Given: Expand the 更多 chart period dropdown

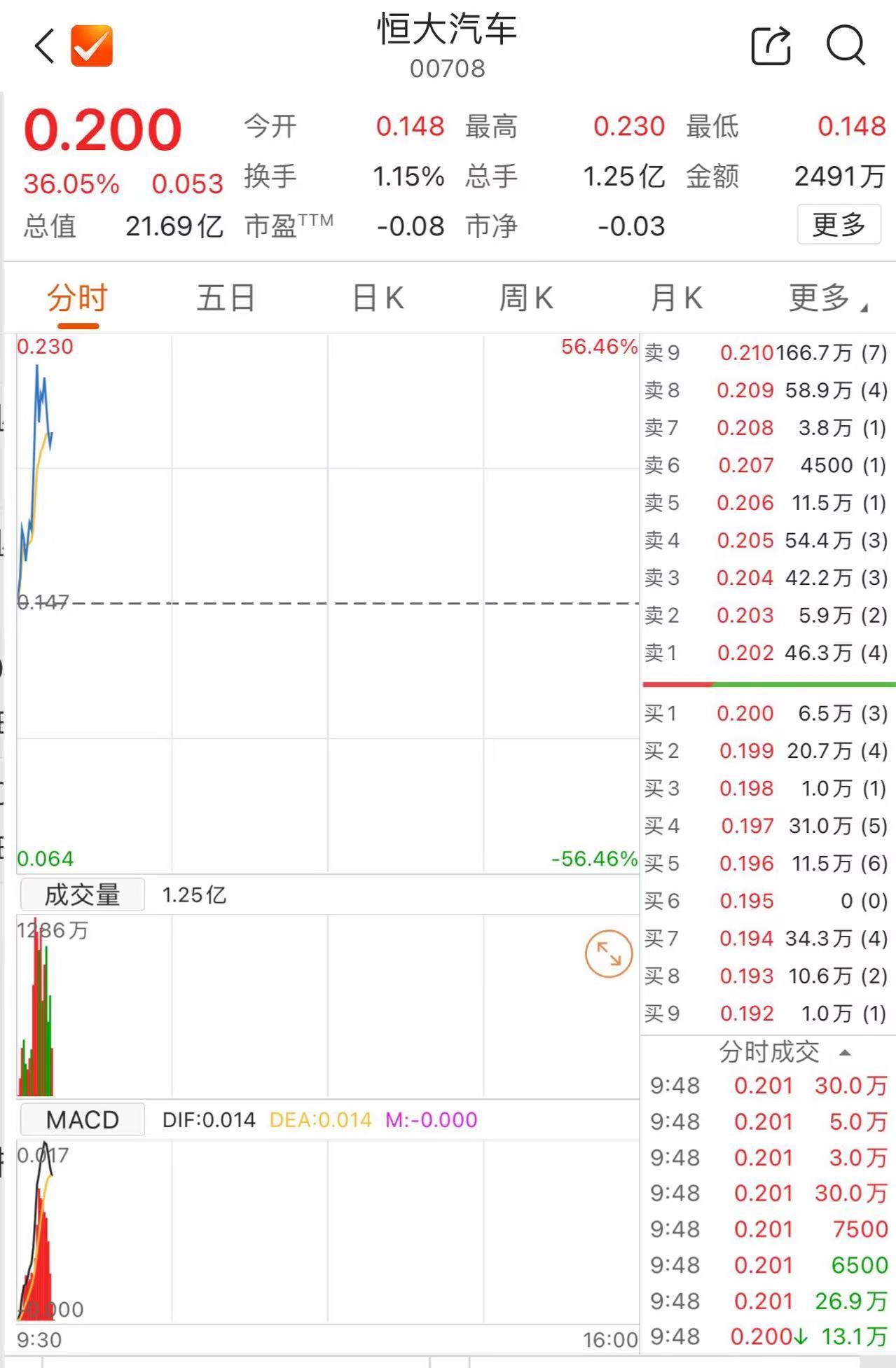Looking at the screenshot, I should (828, 298).
